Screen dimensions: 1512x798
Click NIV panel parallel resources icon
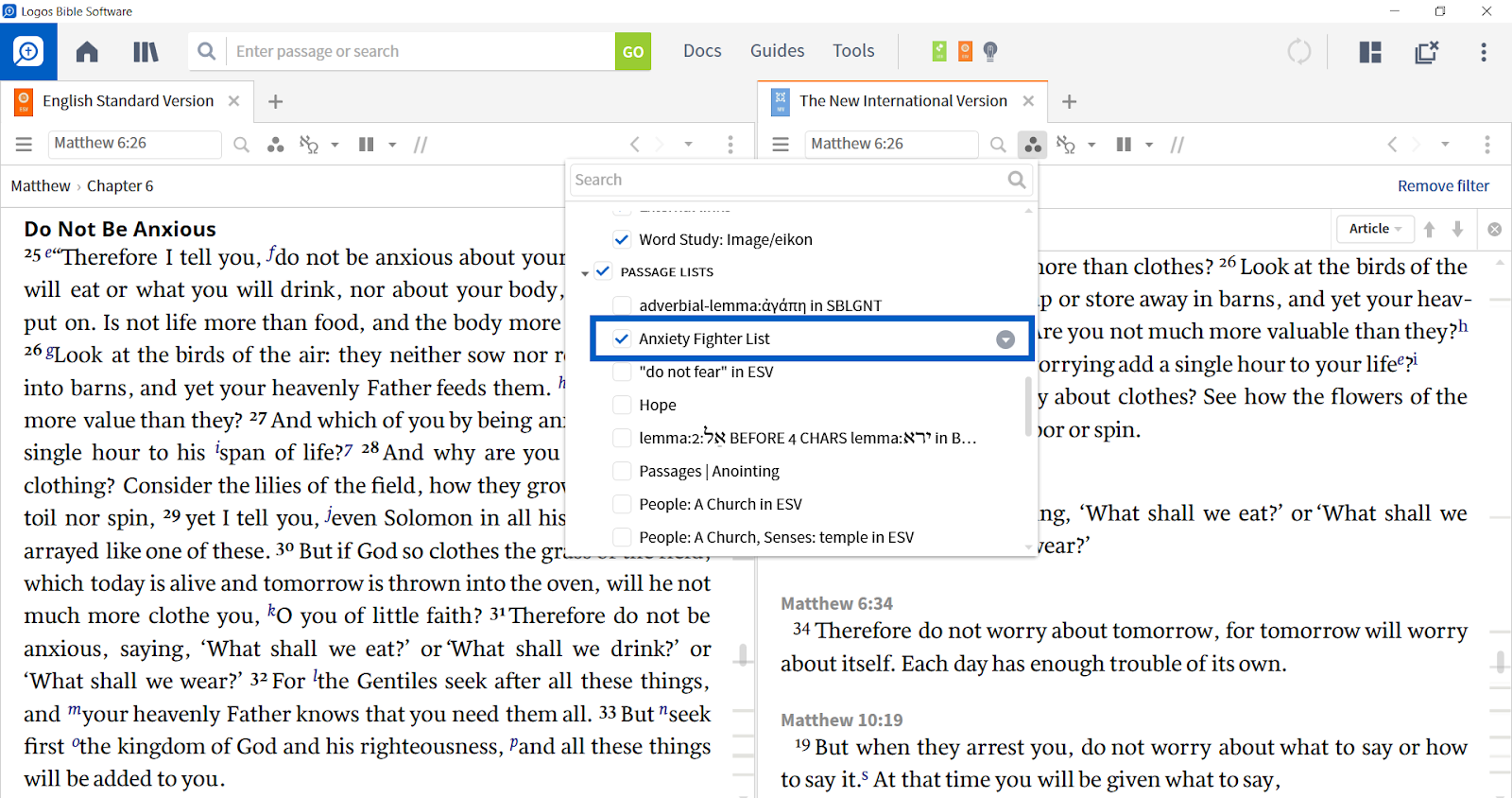1124,145
